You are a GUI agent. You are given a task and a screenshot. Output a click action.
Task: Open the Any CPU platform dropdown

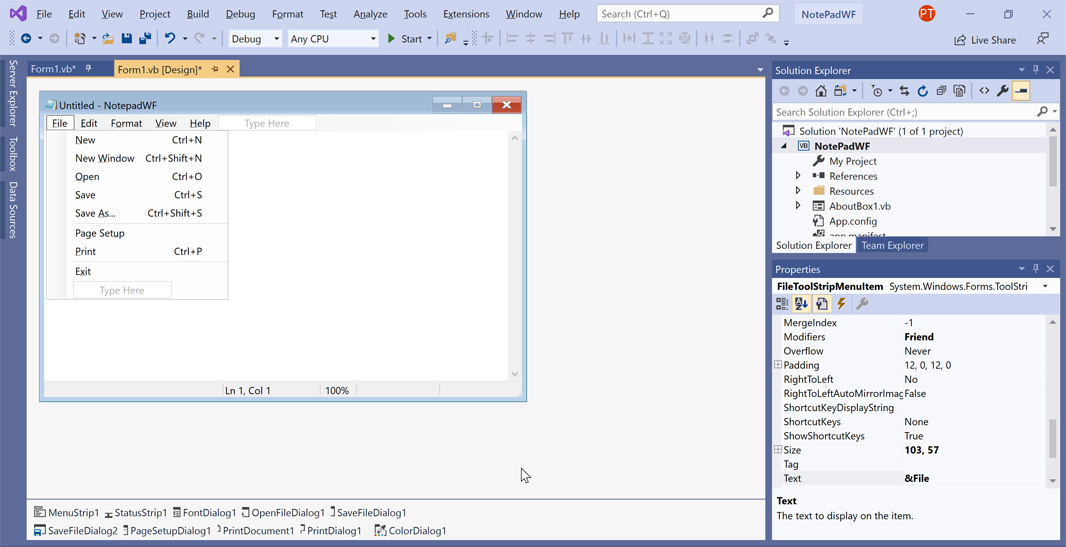(x=332, y=39)
